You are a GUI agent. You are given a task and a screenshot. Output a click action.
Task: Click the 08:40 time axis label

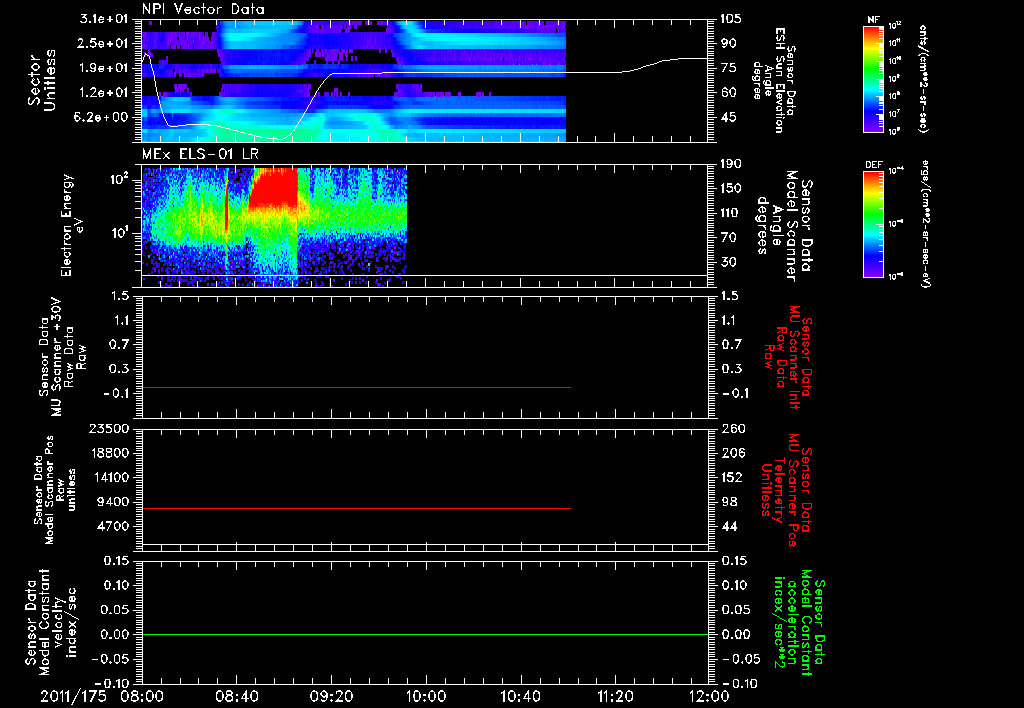coord(236,696)
